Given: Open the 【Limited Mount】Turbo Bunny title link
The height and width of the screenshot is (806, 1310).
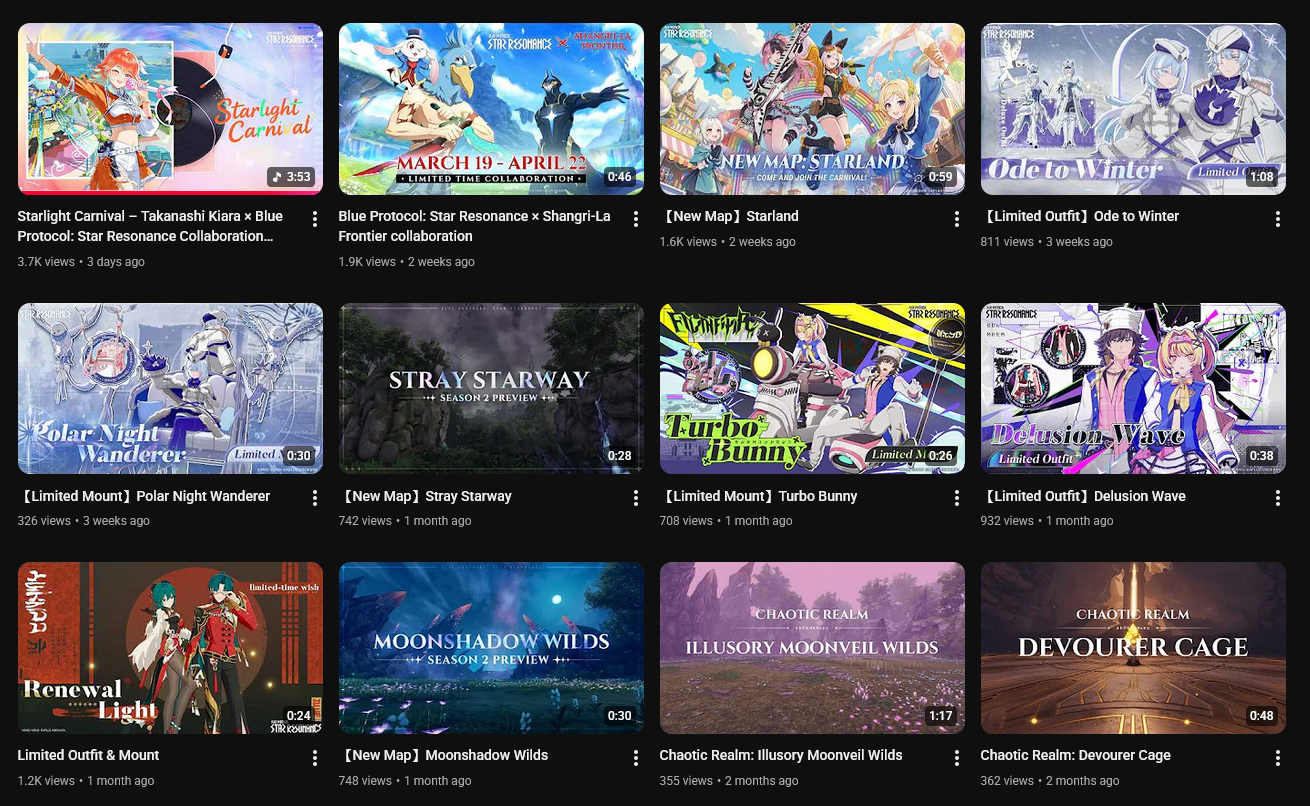Looking at the screenshot, I should [758, 496].
